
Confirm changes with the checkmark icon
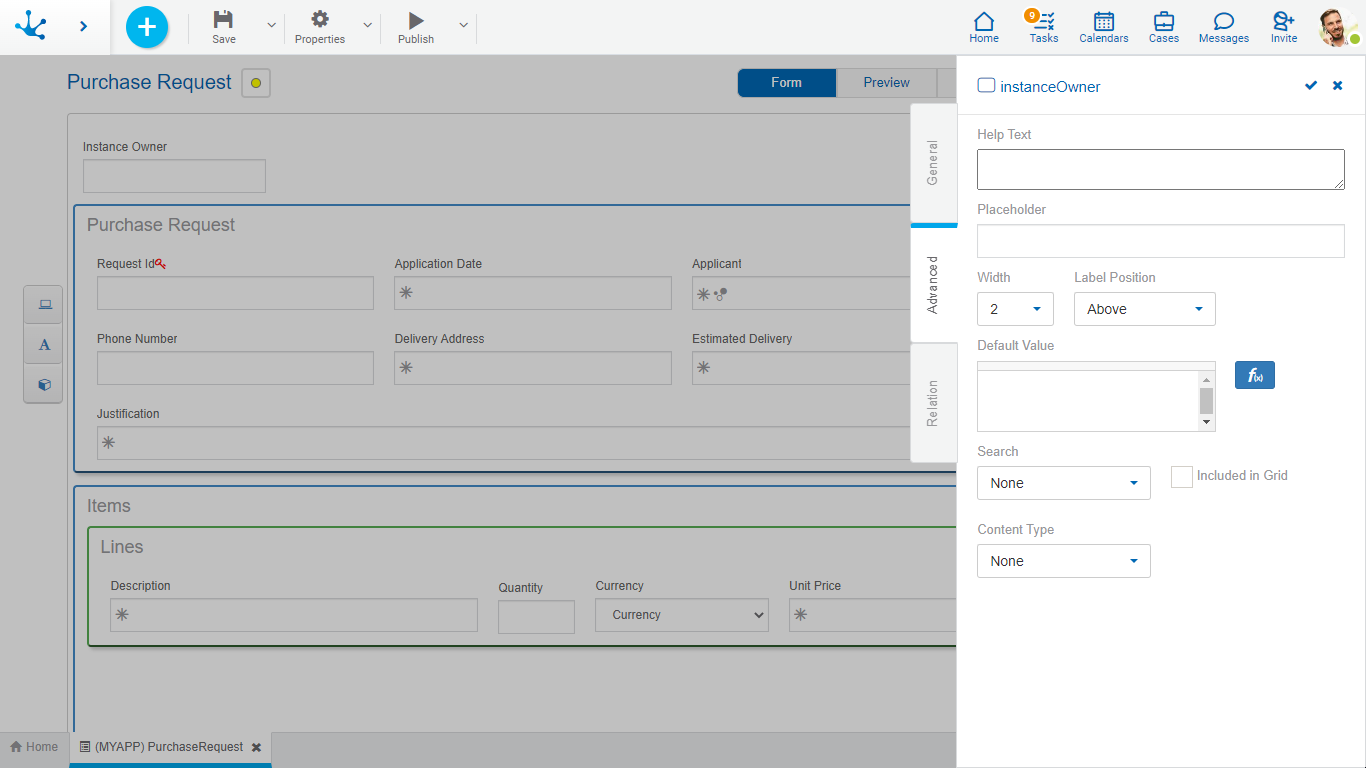click(x=1311, y=86)
